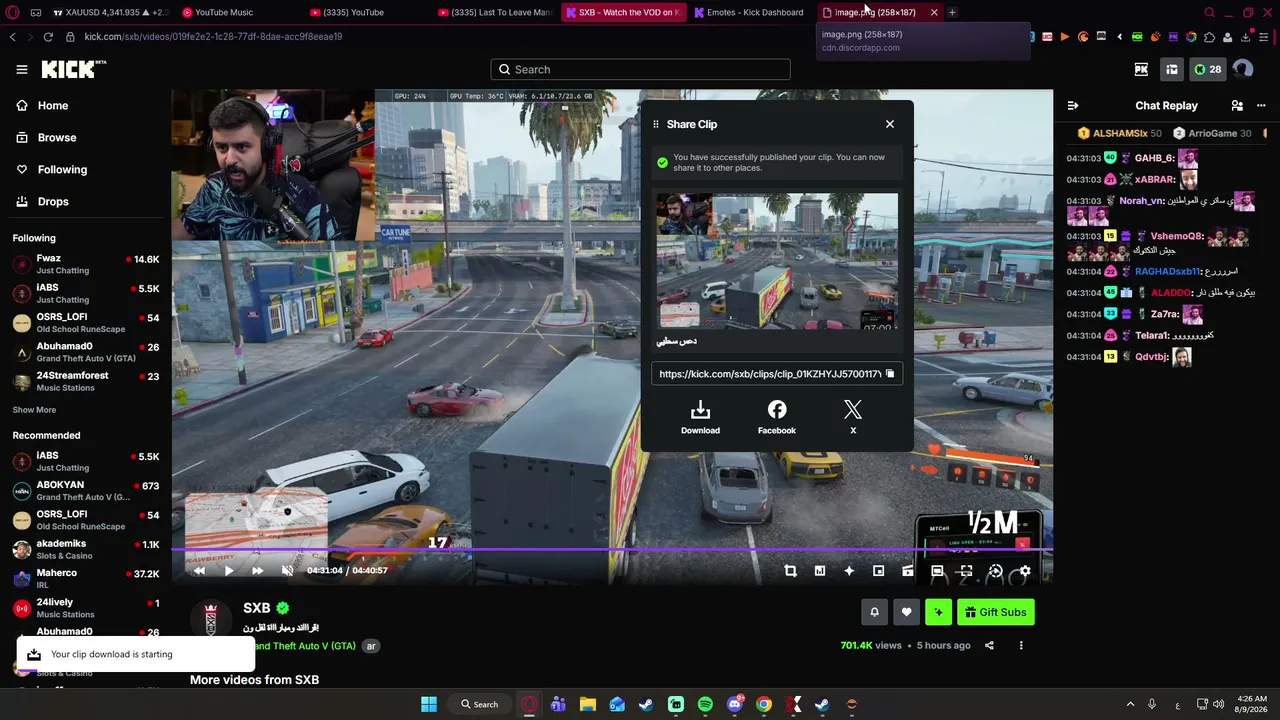
Task: Open Abuhamad0 channel in Following list
Action: [x=85, y=352]
